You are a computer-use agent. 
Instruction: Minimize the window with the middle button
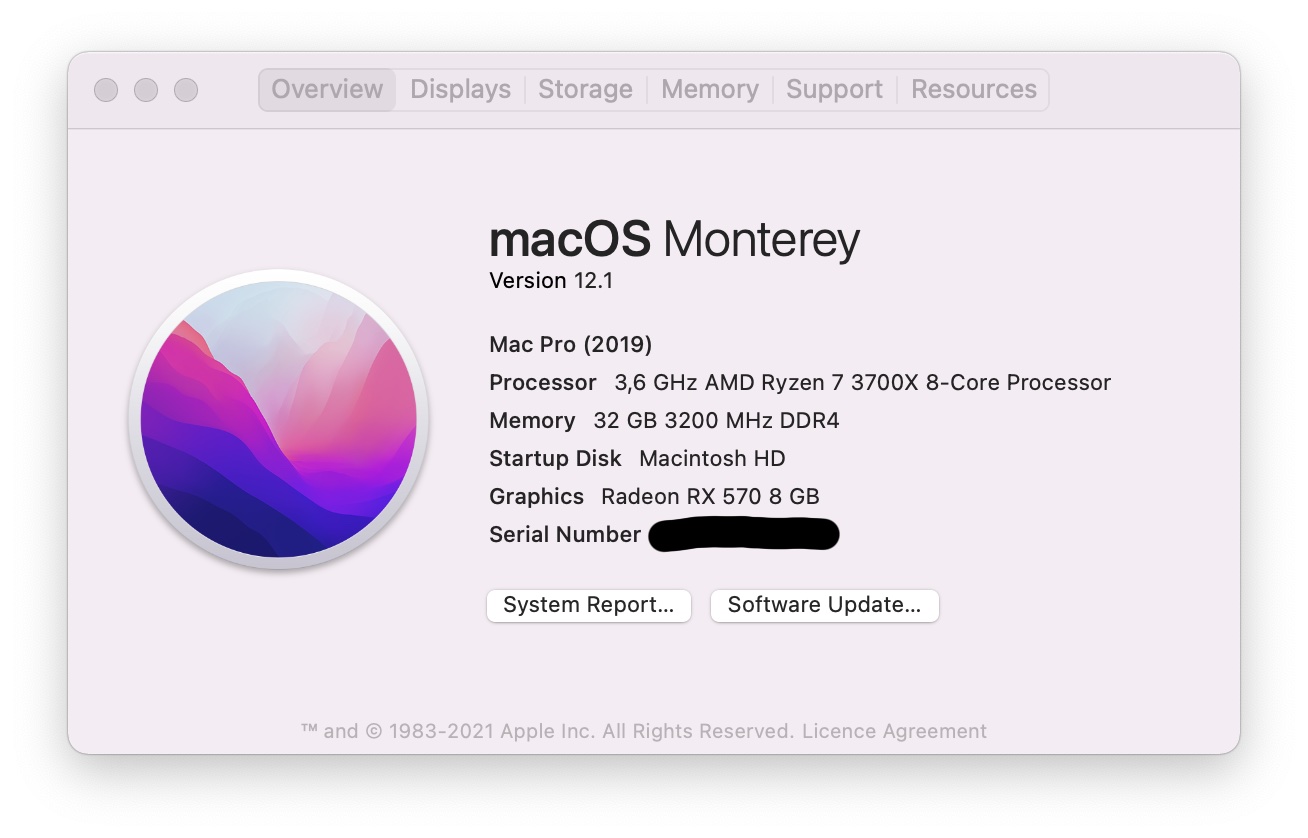pos(146,90)
